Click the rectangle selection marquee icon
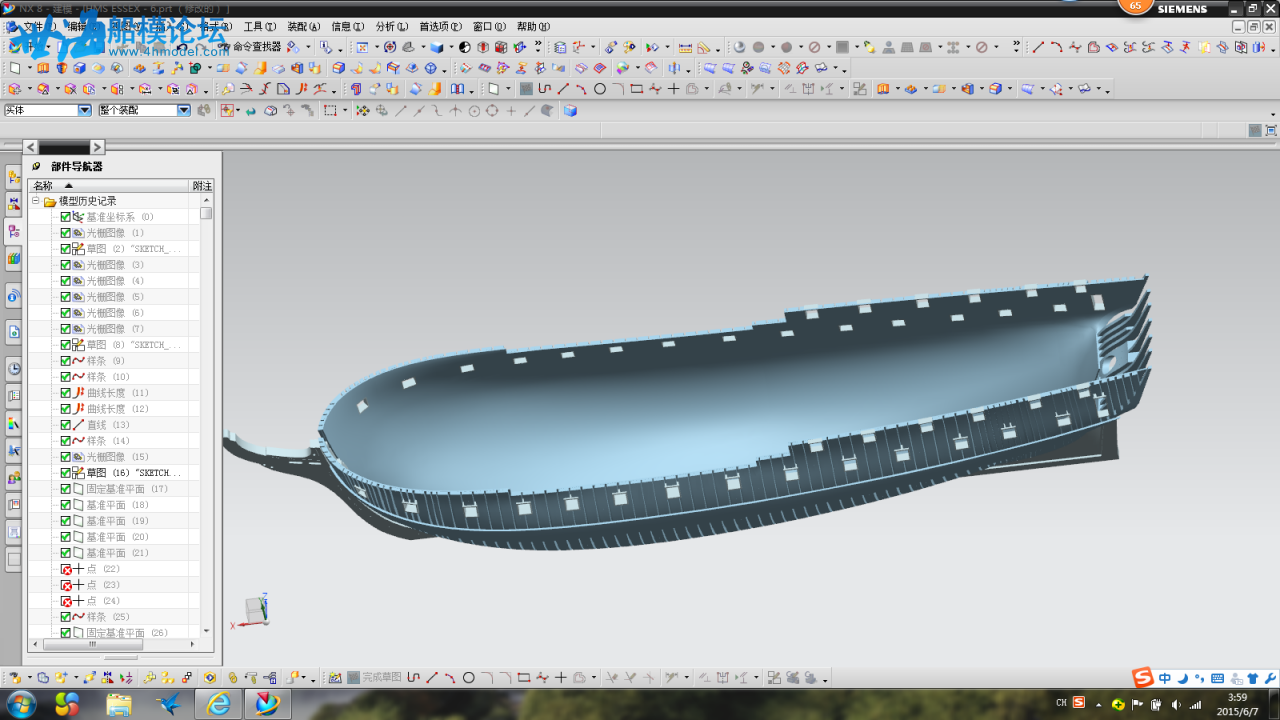 coord(330,111)
